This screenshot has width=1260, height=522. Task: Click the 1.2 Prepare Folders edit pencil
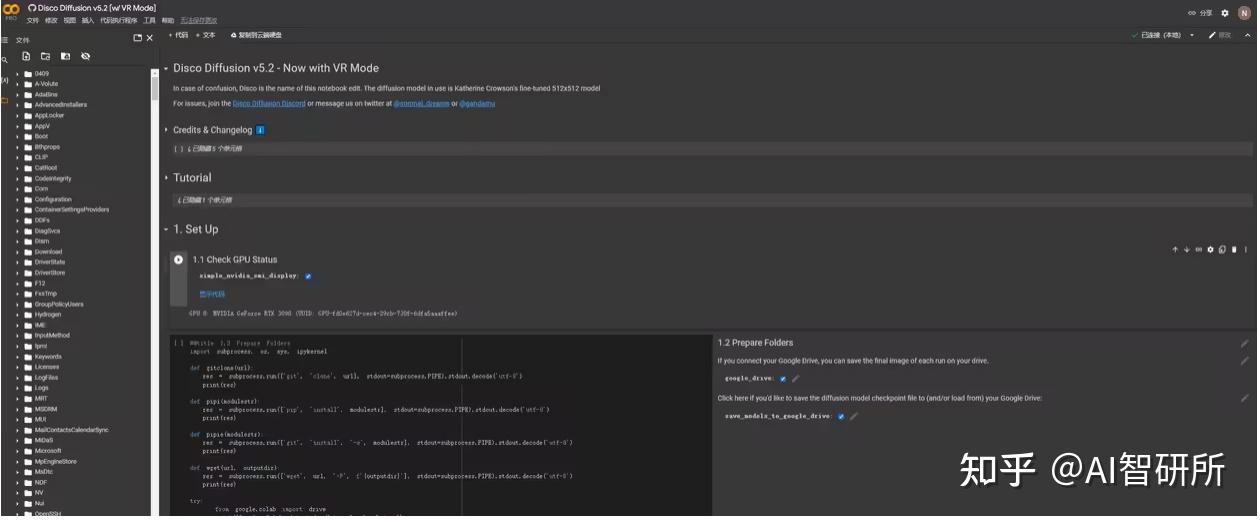pos(1245,343)
